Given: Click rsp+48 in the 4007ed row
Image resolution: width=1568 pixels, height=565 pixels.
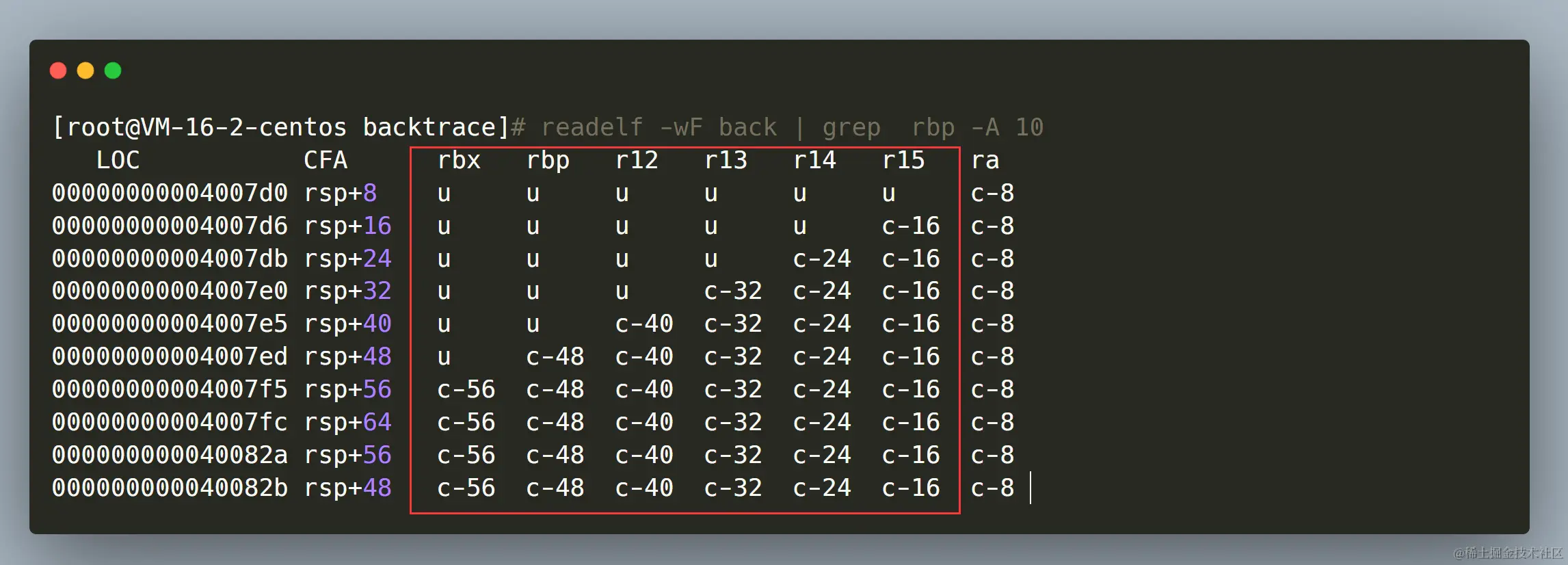Looking at the screenshot, I should click(x=348, y=356).
